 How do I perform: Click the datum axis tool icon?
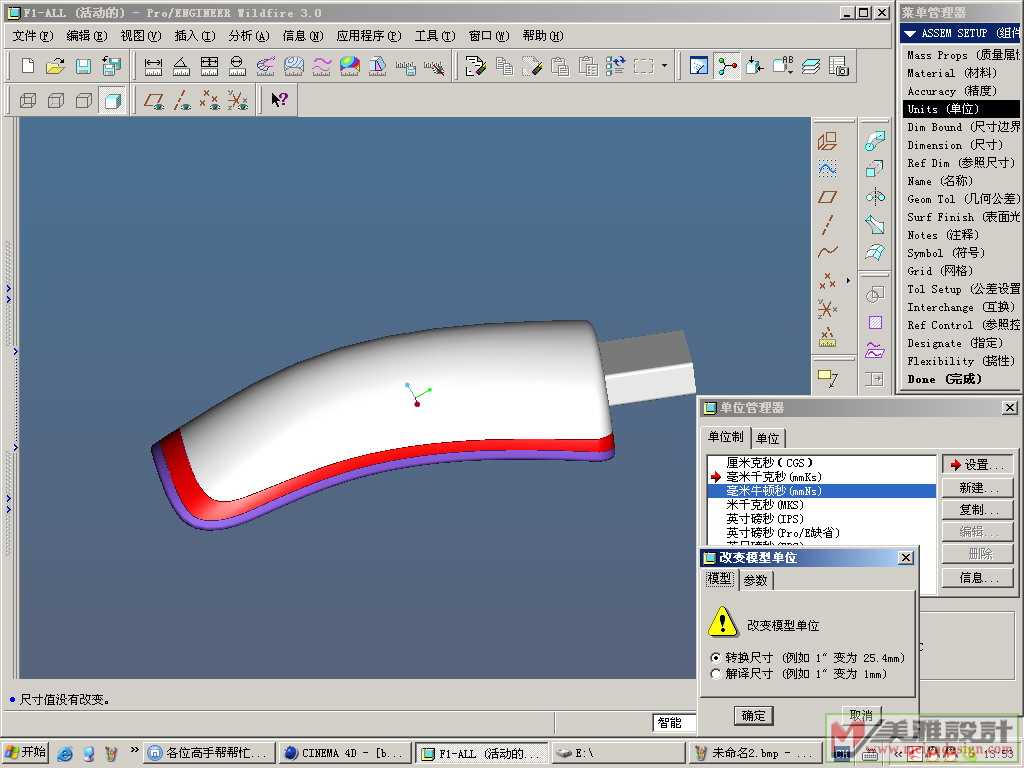coord(827,224)
